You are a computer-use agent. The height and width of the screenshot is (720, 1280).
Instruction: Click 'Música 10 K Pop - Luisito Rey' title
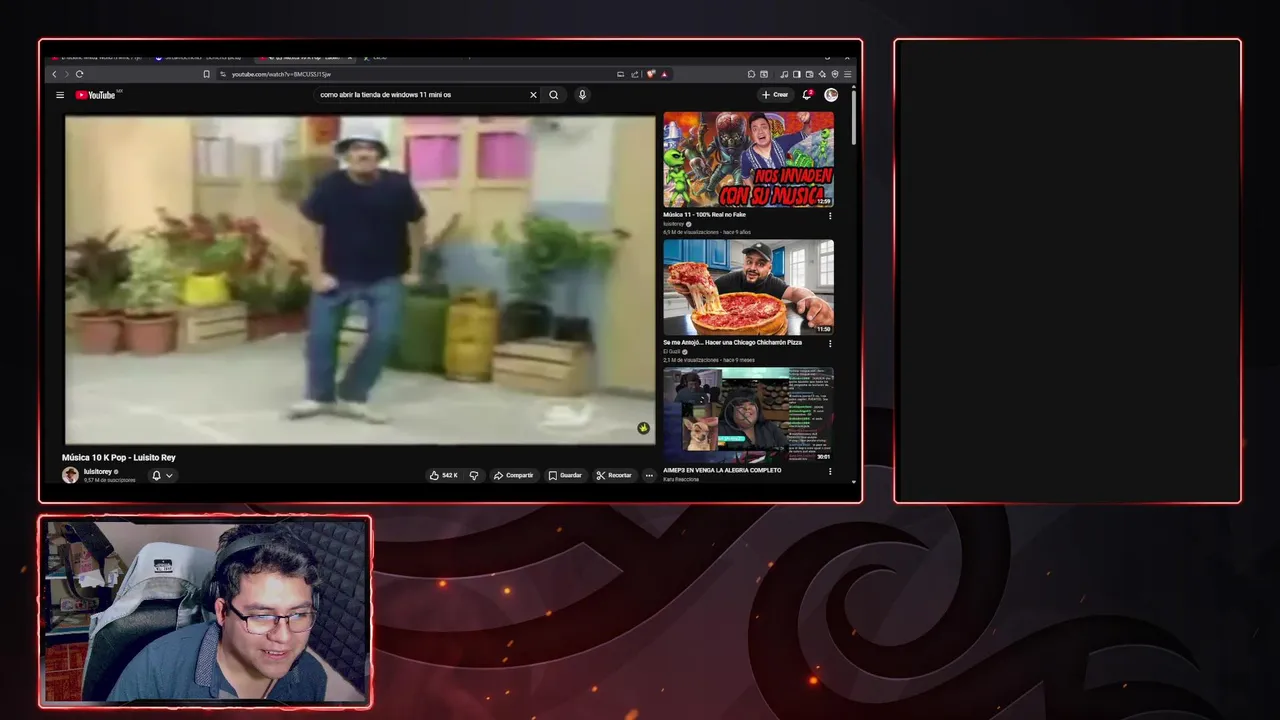coord(119,458)
